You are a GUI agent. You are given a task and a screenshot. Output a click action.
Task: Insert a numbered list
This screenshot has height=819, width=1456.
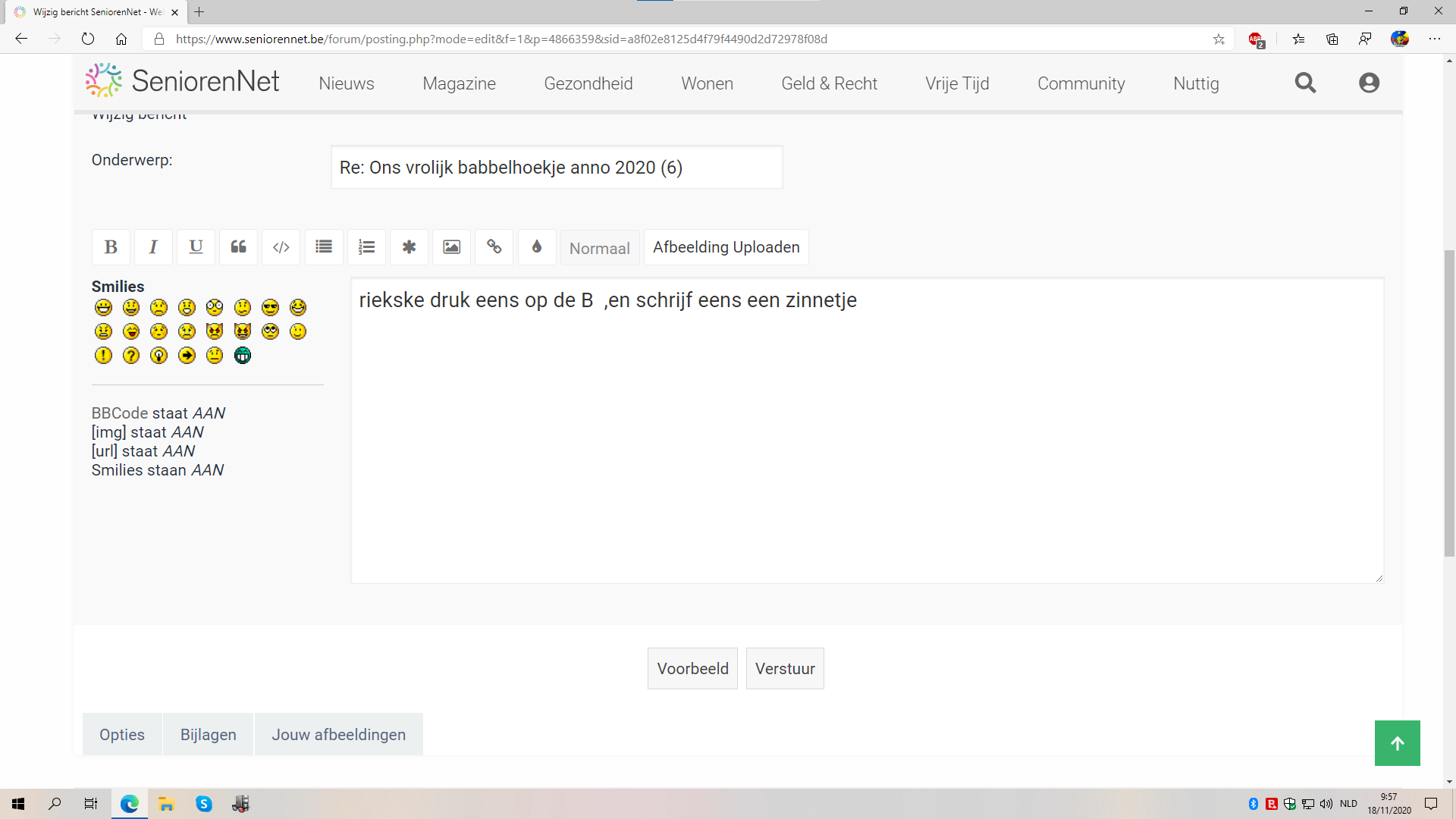click(x=366, y=247)
